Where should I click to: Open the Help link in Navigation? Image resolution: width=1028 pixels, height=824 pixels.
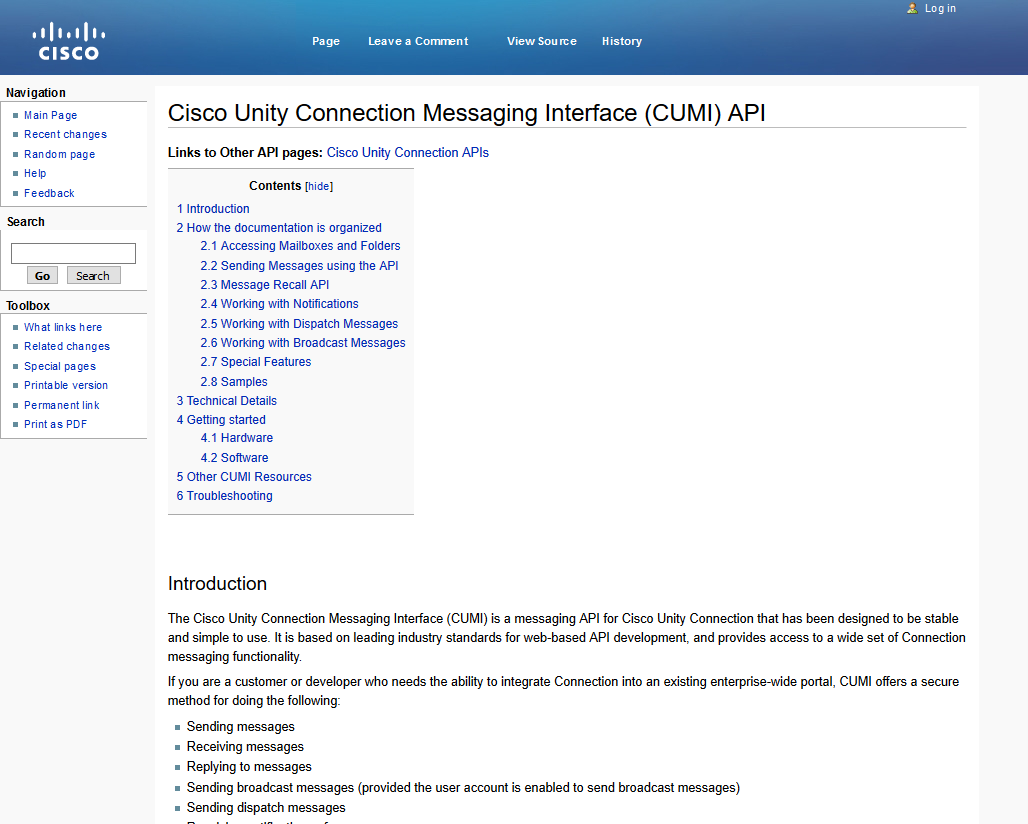[x=35, y=173]
